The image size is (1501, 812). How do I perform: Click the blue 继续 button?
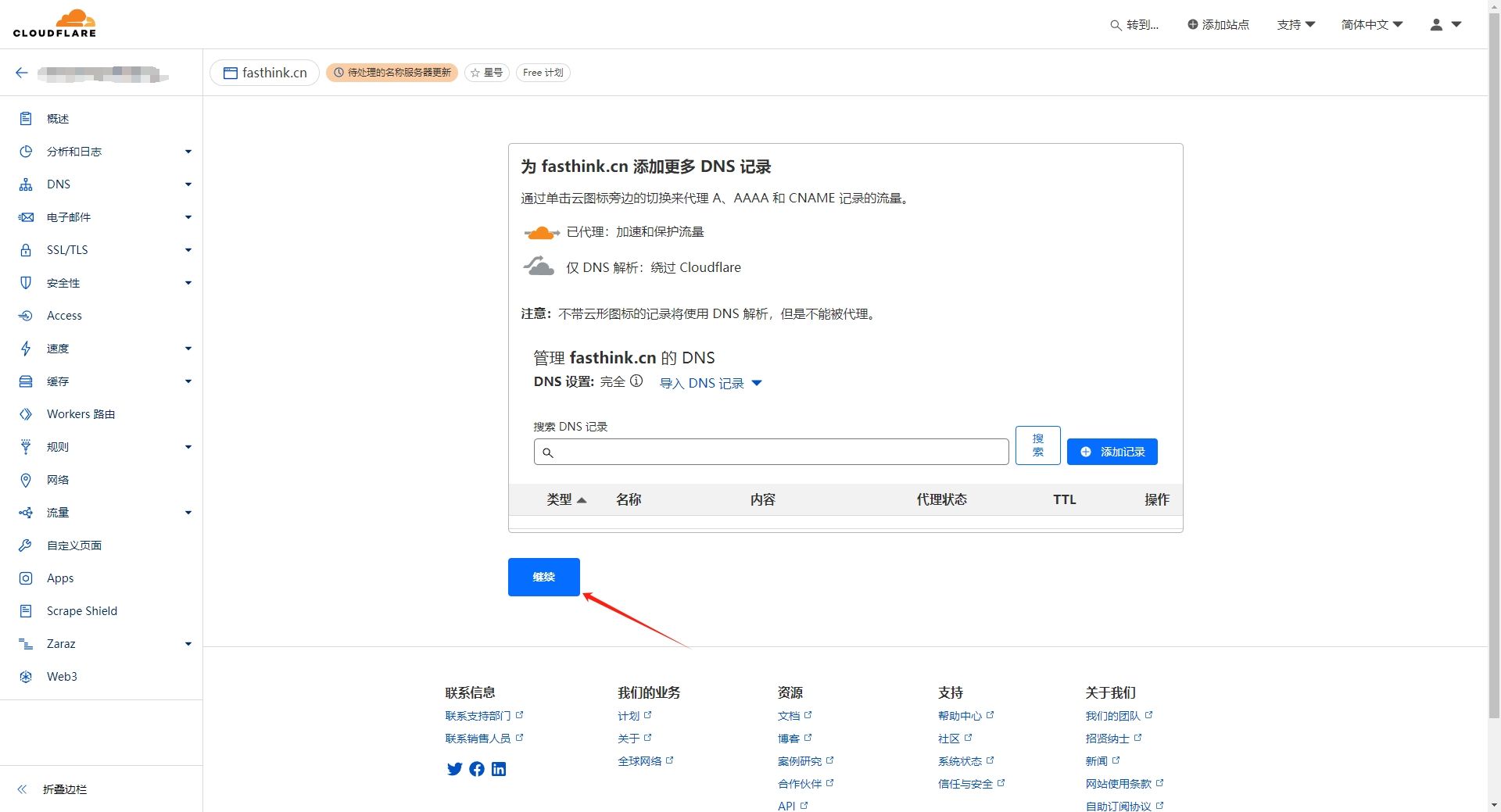[x=544, y=577]
